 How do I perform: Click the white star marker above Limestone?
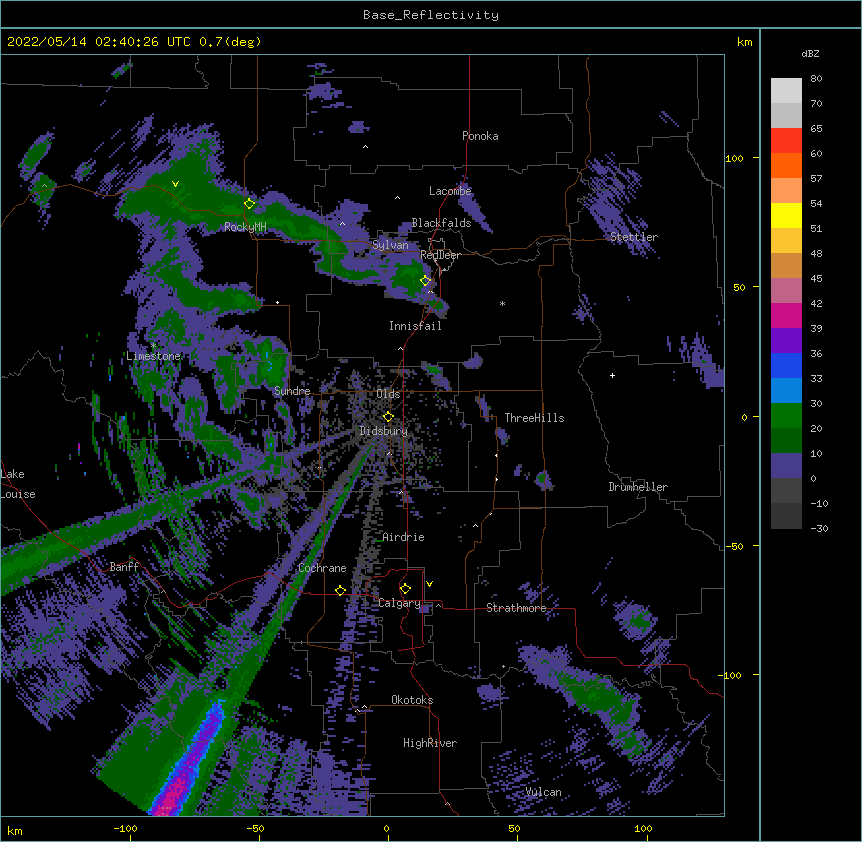153,346
